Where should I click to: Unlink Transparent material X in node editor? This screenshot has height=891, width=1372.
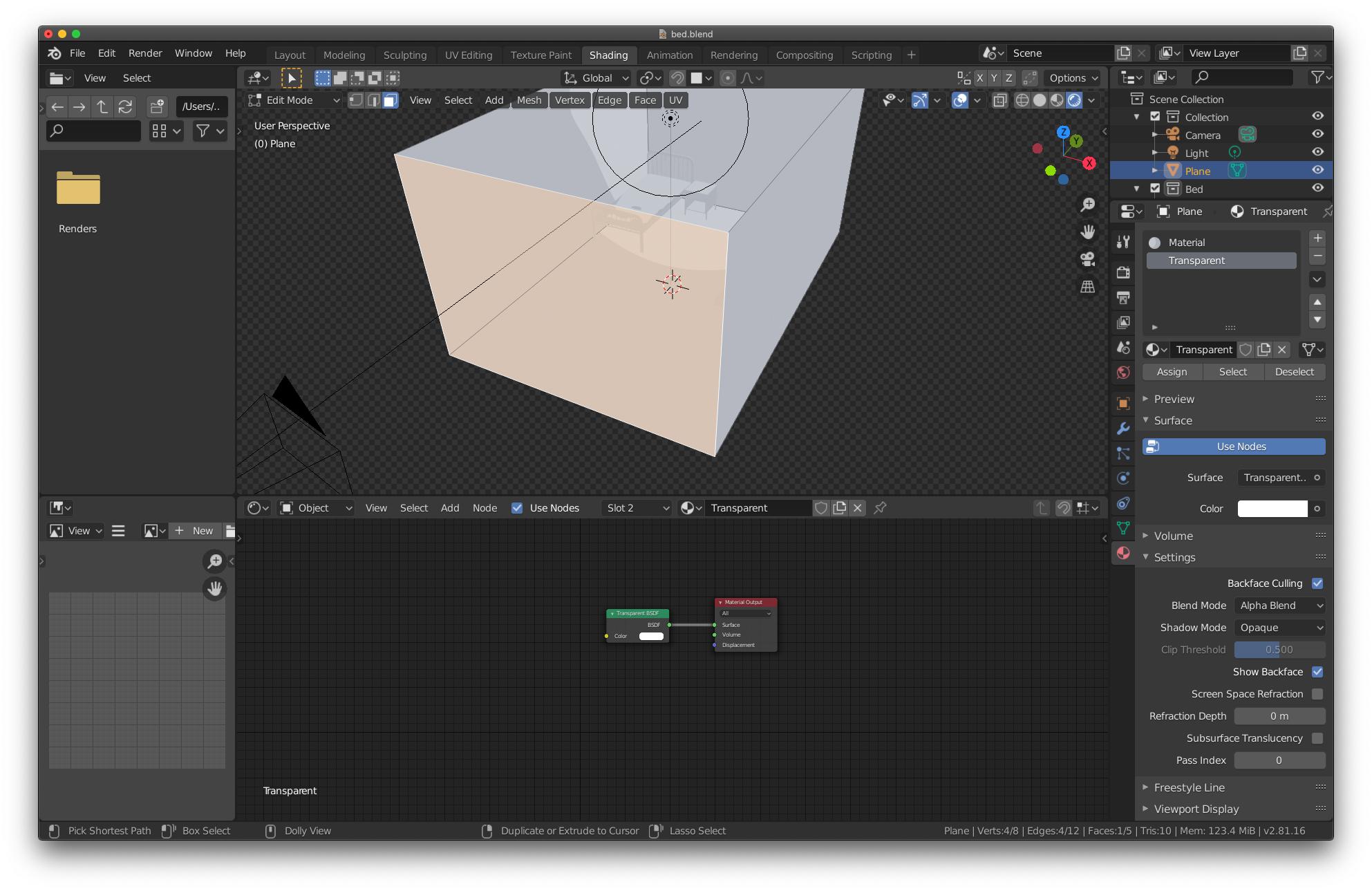858,508
